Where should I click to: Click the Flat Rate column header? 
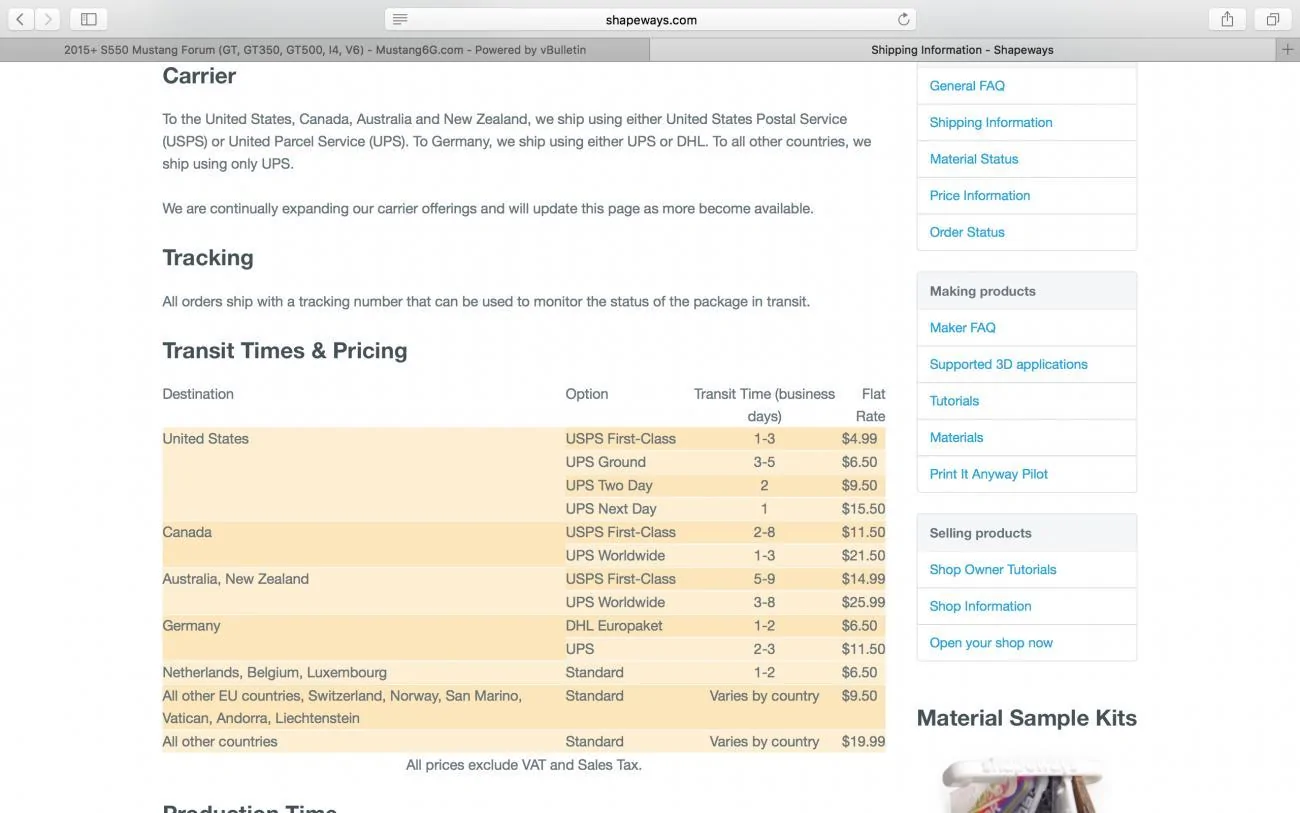pyautogui.click(x=870, y=405)
